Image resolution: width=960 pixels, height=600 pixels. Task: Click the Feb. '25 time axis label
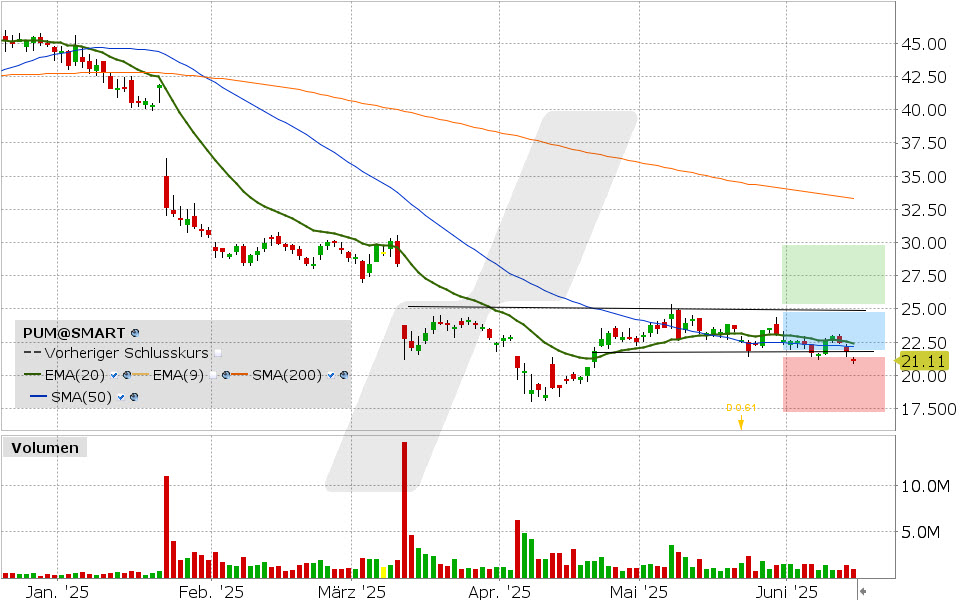pyautogui.click(x=211, y=592)
